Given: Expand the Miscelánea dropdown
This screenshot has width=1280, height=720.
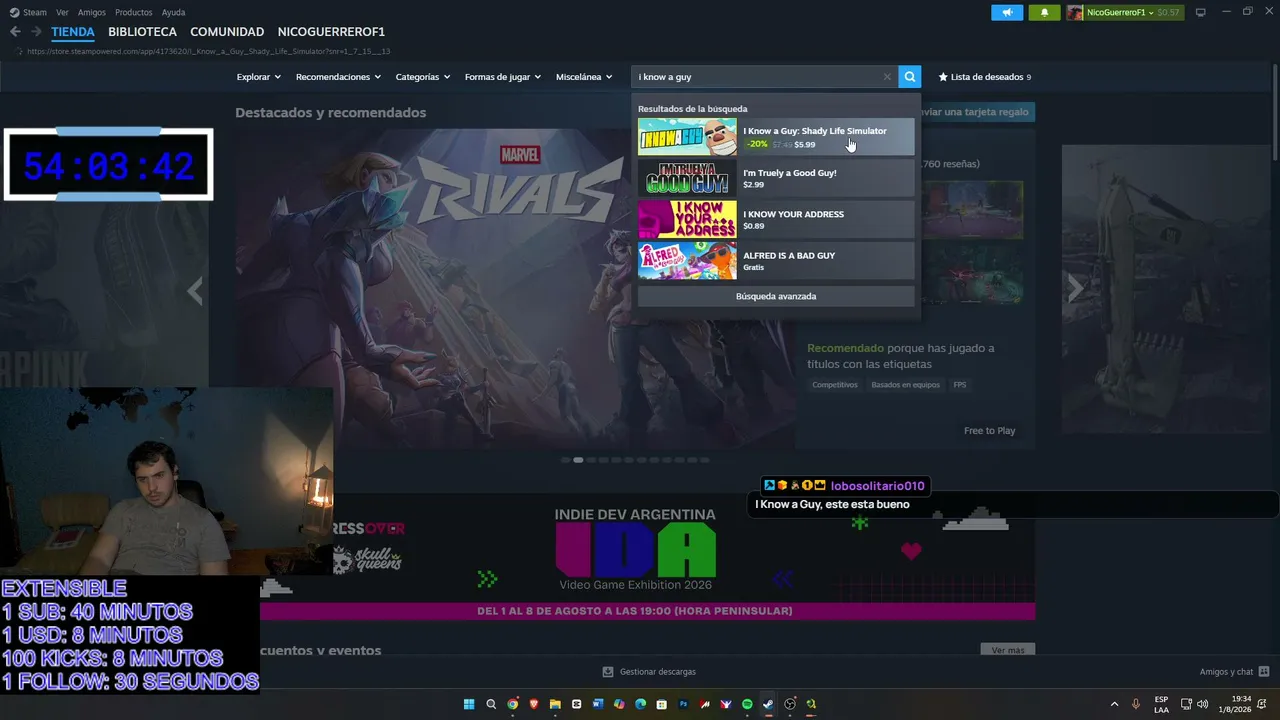Looking at the screenshot, I should [584, 77].
